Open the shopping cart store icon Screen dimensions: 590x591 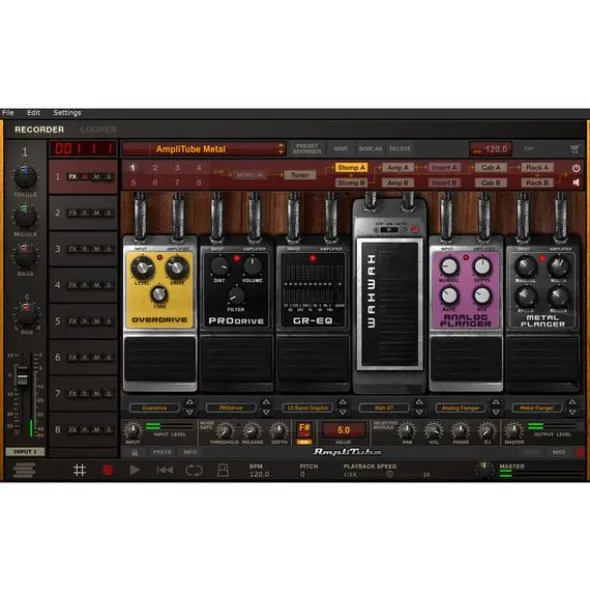[575, 149]
